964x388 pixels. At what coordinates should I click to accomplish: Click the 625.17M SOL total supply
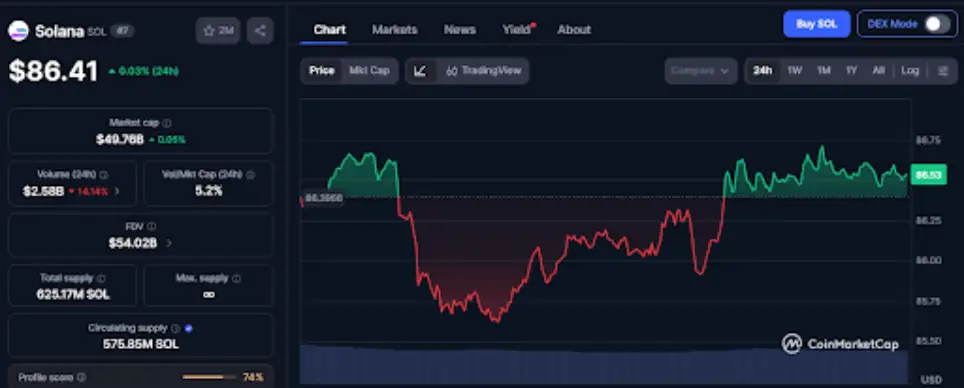(73, 295)
